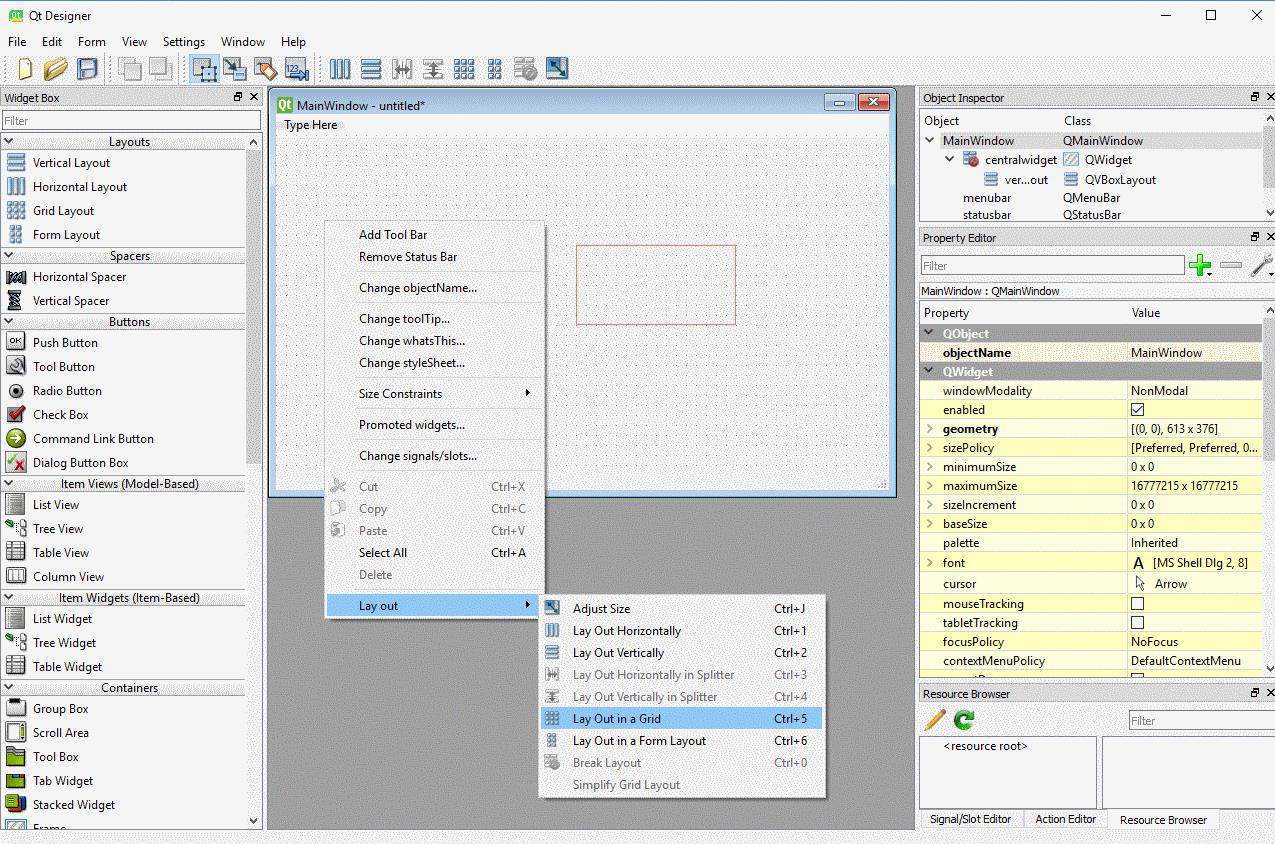
Task: Click the Lay Out in Form Layout toolbar icon
Action: click(495, 69)
